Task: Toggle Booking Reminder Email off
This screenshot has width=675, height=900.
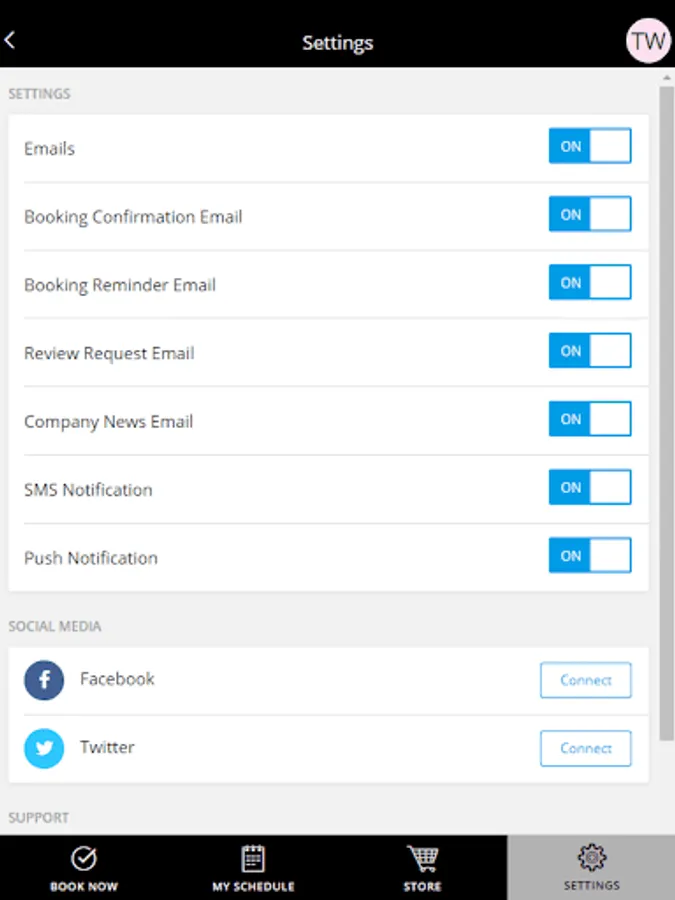Action: 590,282
